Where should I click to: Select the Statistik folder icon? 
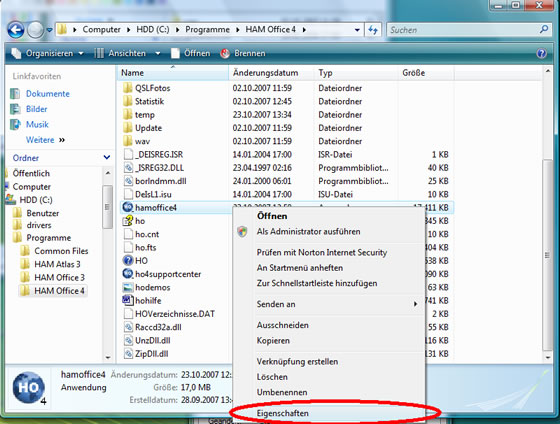pos(128,101)
